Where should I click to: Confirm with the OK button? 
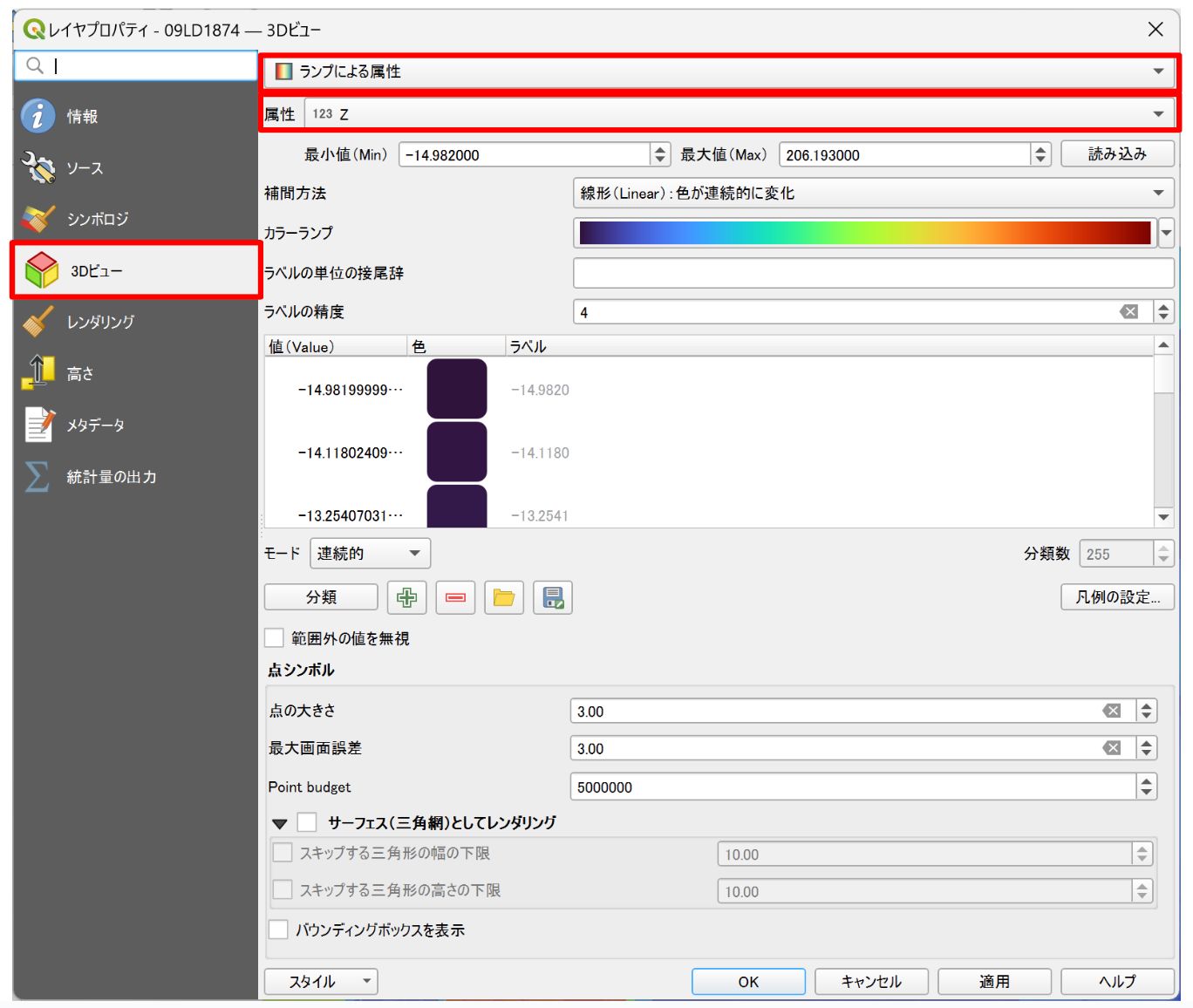[x=748, y=982]
